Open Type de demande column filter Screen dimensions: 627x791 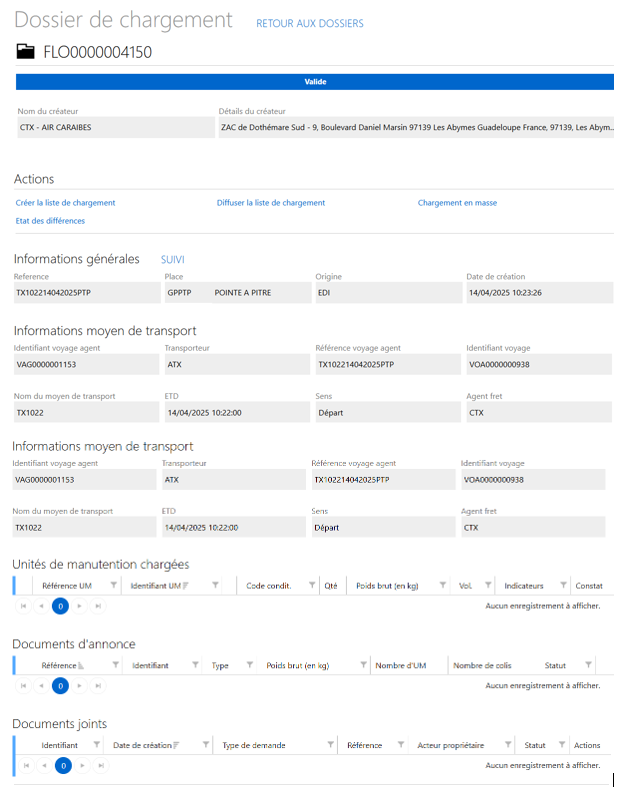[329, 745]
